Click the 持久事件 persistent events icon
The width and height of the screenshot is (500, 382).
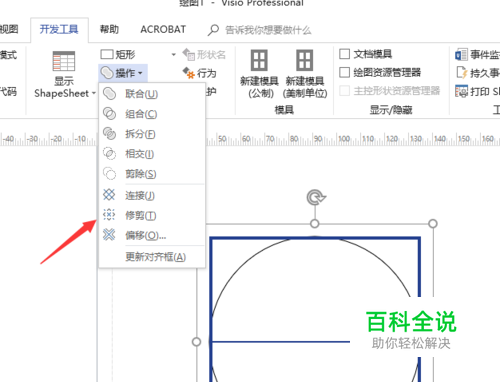[x=462, y=72]
